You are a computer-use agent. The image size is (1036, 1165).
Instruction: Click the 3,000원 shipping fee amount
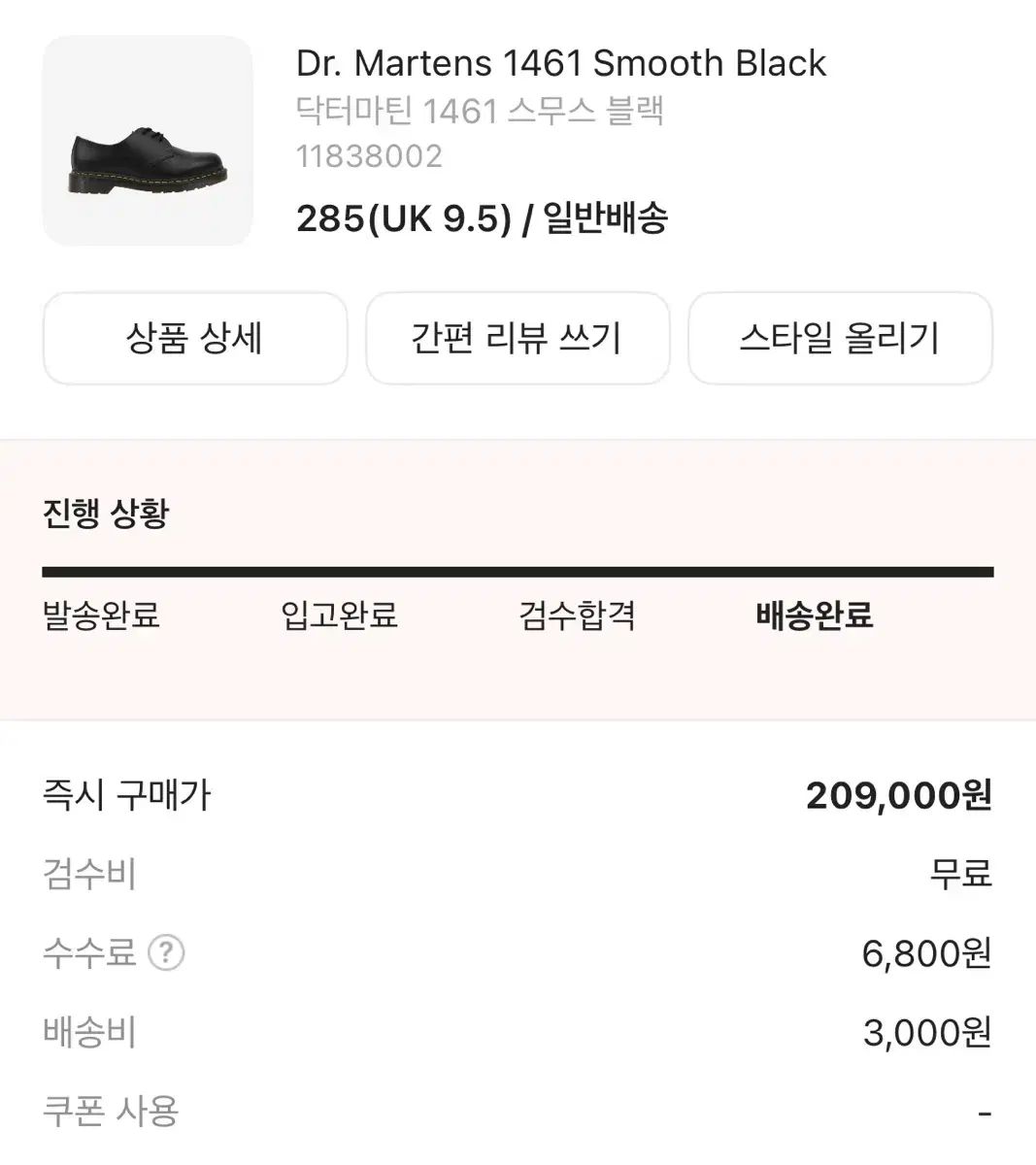[x=926, y=1032]
